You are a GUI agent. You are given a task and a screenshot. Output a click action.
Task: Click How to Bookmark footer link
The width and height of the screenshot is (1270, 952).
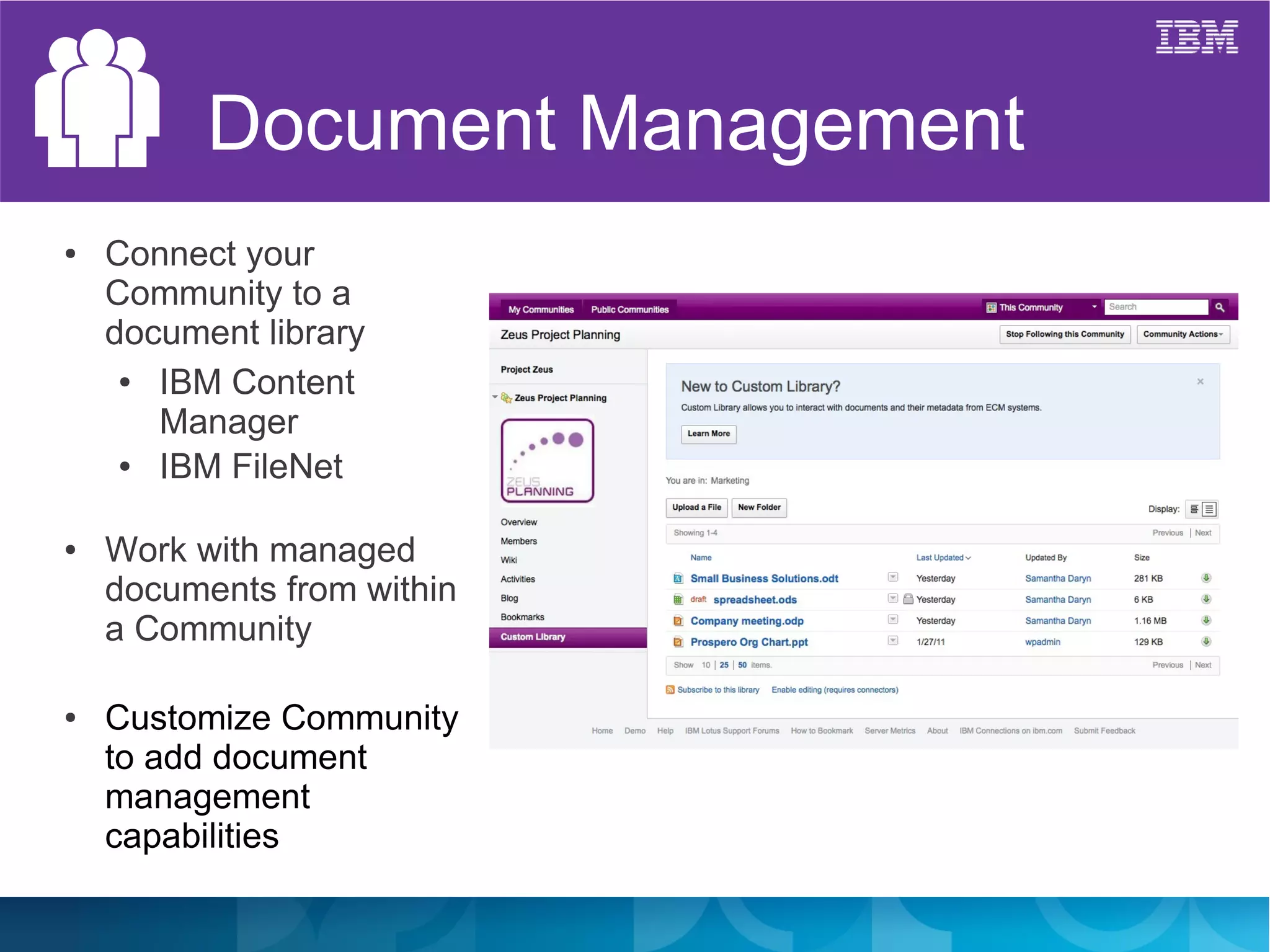822,731
